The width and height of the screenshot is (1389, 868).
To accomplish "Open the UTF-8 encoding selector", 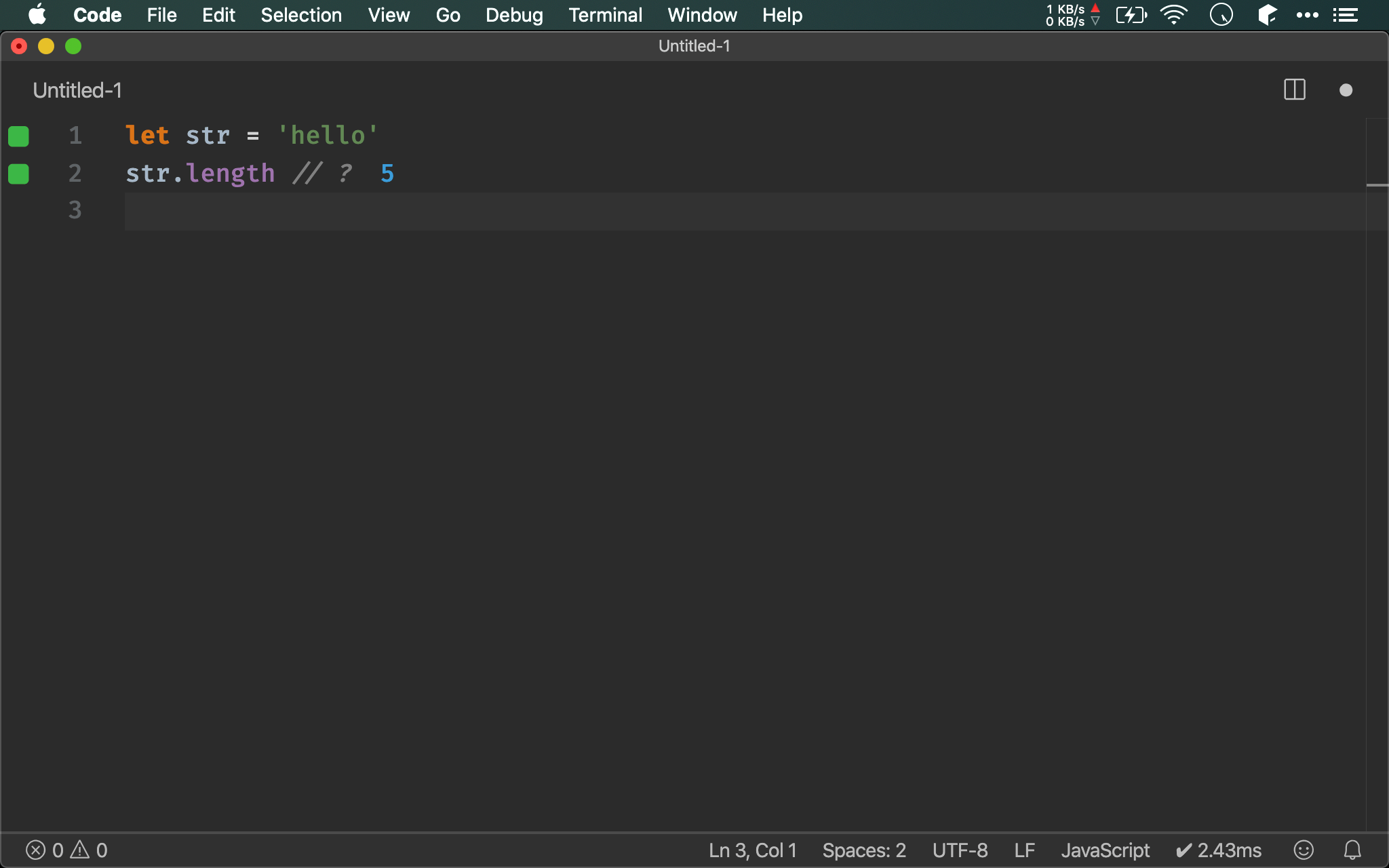I will click(960, 850).
